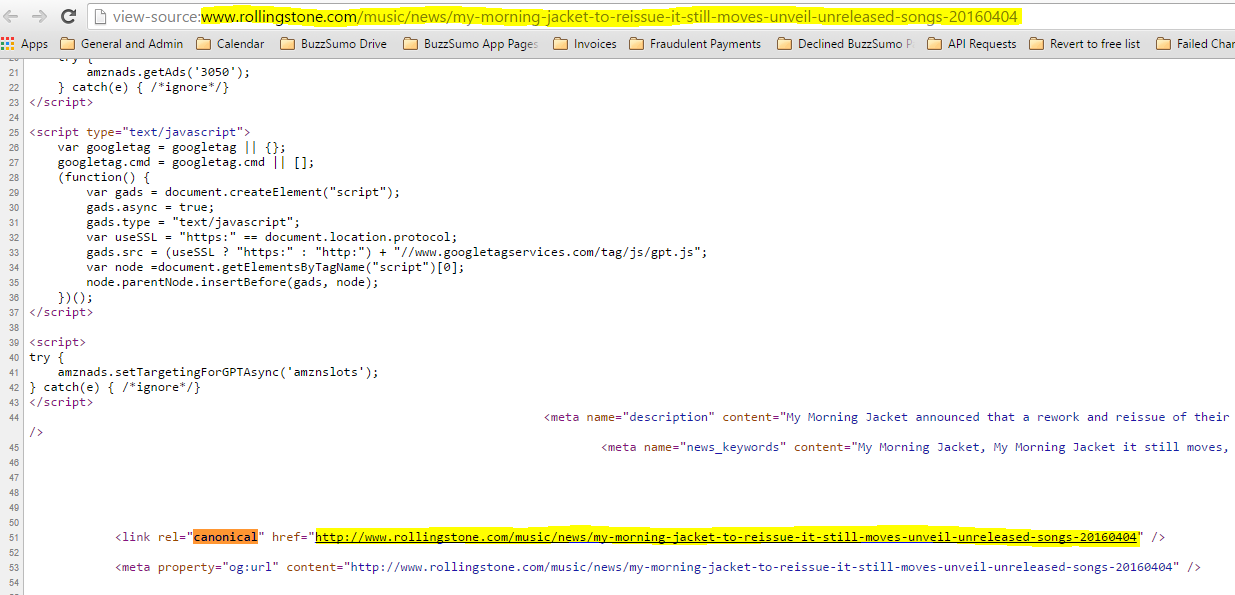
Task: Open the BuzzSumo Drive bookmark folder
Action: [333, 44]
